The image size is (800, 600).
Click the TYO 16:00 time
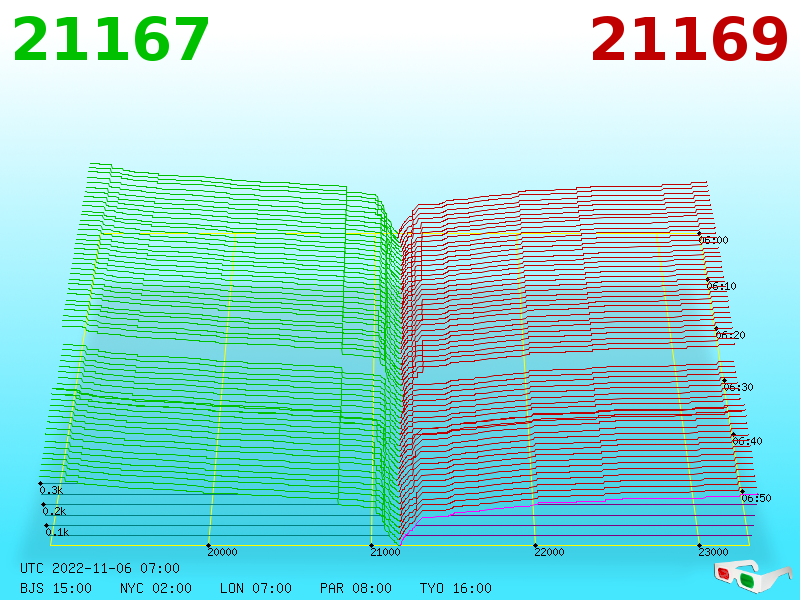(x=456, y=588)
